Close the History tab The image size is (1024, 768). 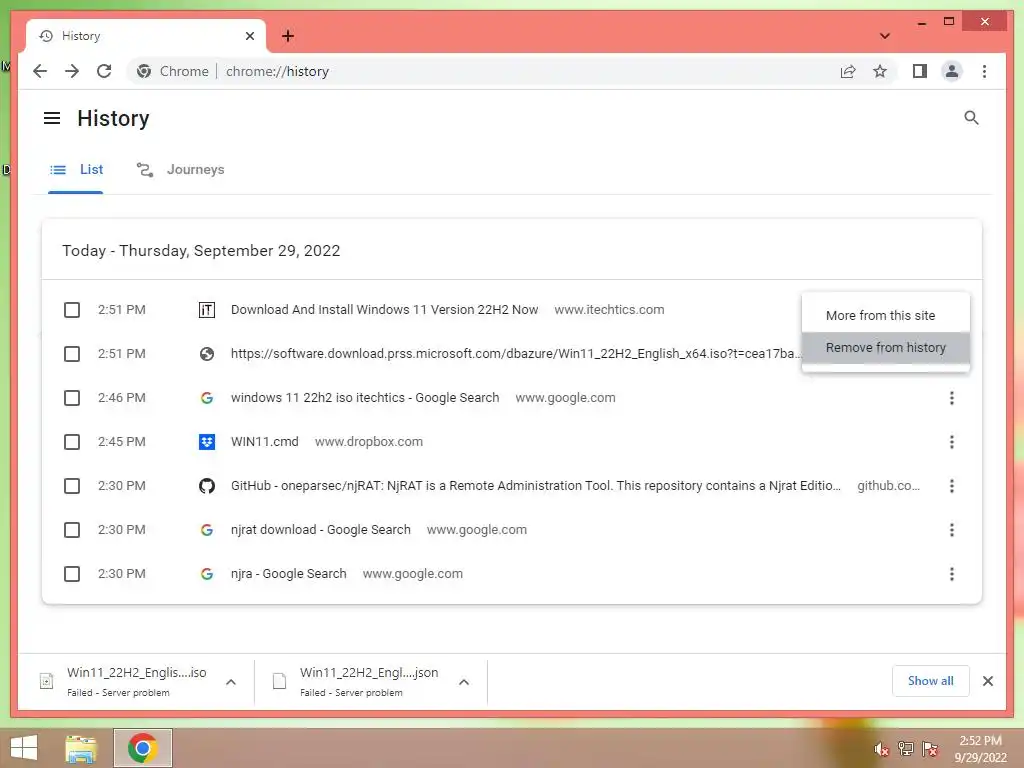tap(249, 36)
